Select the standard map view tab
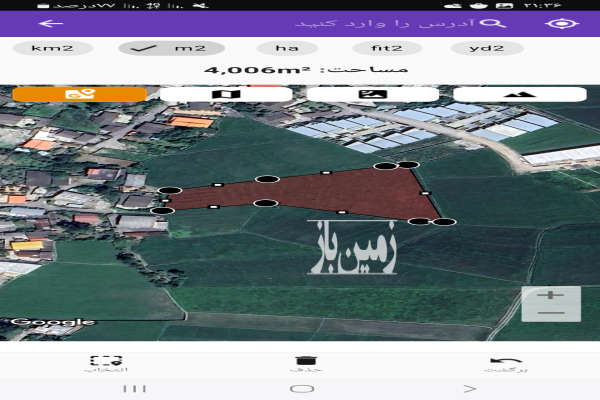 pyautogui.click(x=226, y=94)
